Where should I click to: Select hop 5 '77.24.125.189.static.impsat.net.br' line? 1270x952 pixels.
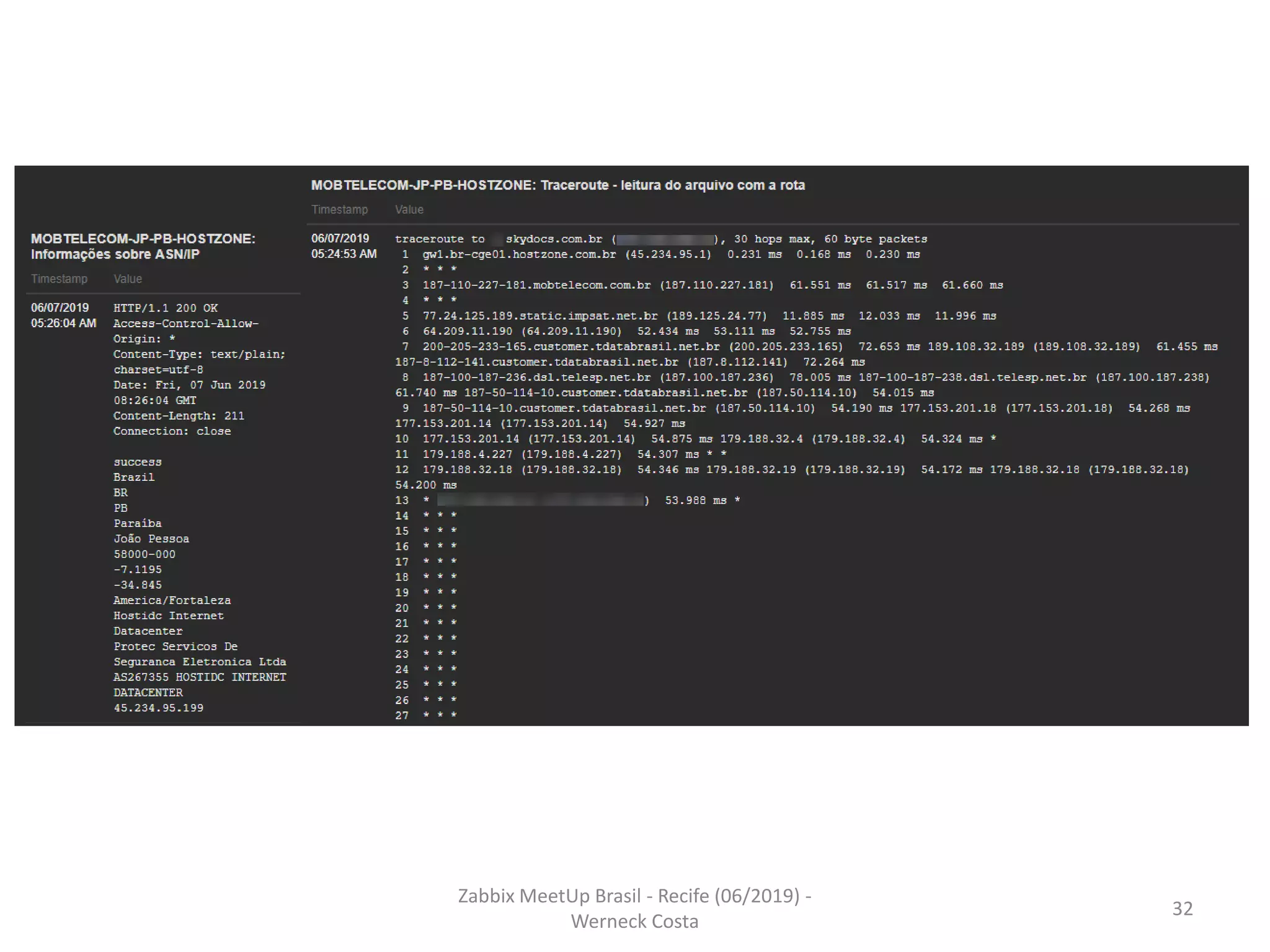pyautogui.click(x=699, y=316)
